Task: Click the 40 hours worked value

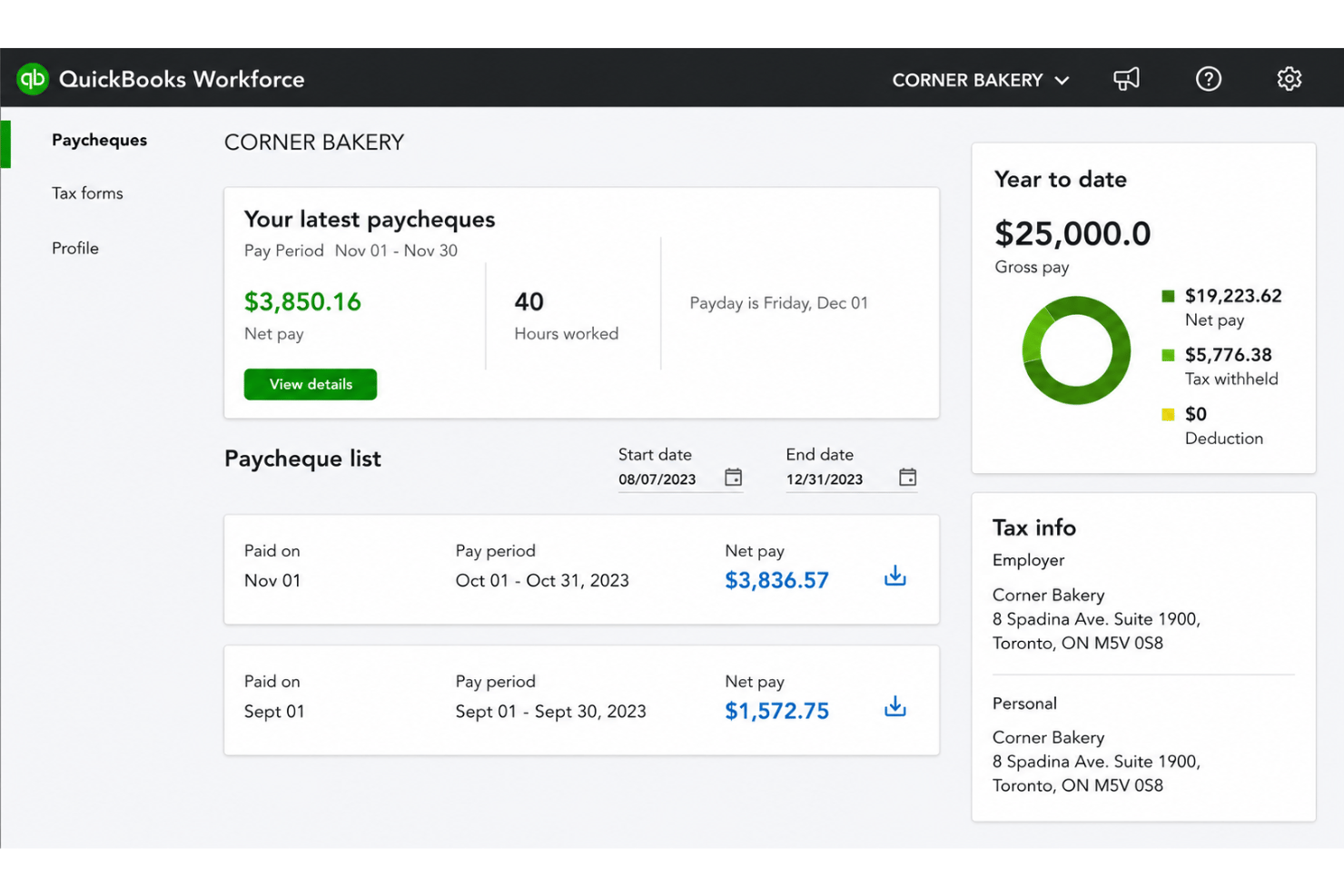Action: (x=529, y=301)
